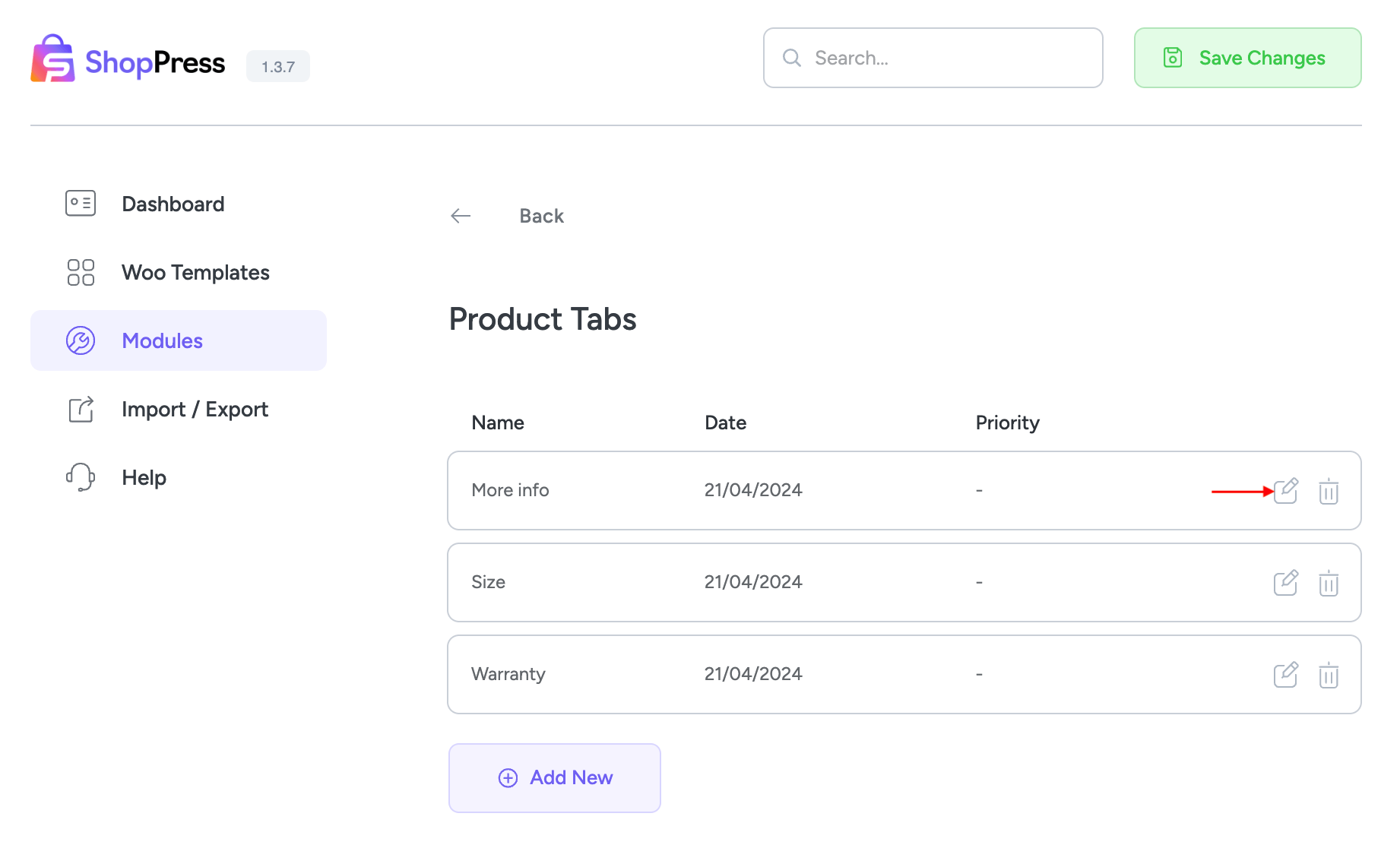Click the edit icon for Warranty tab
The image size is (1400, 845).
[1286, 674]
